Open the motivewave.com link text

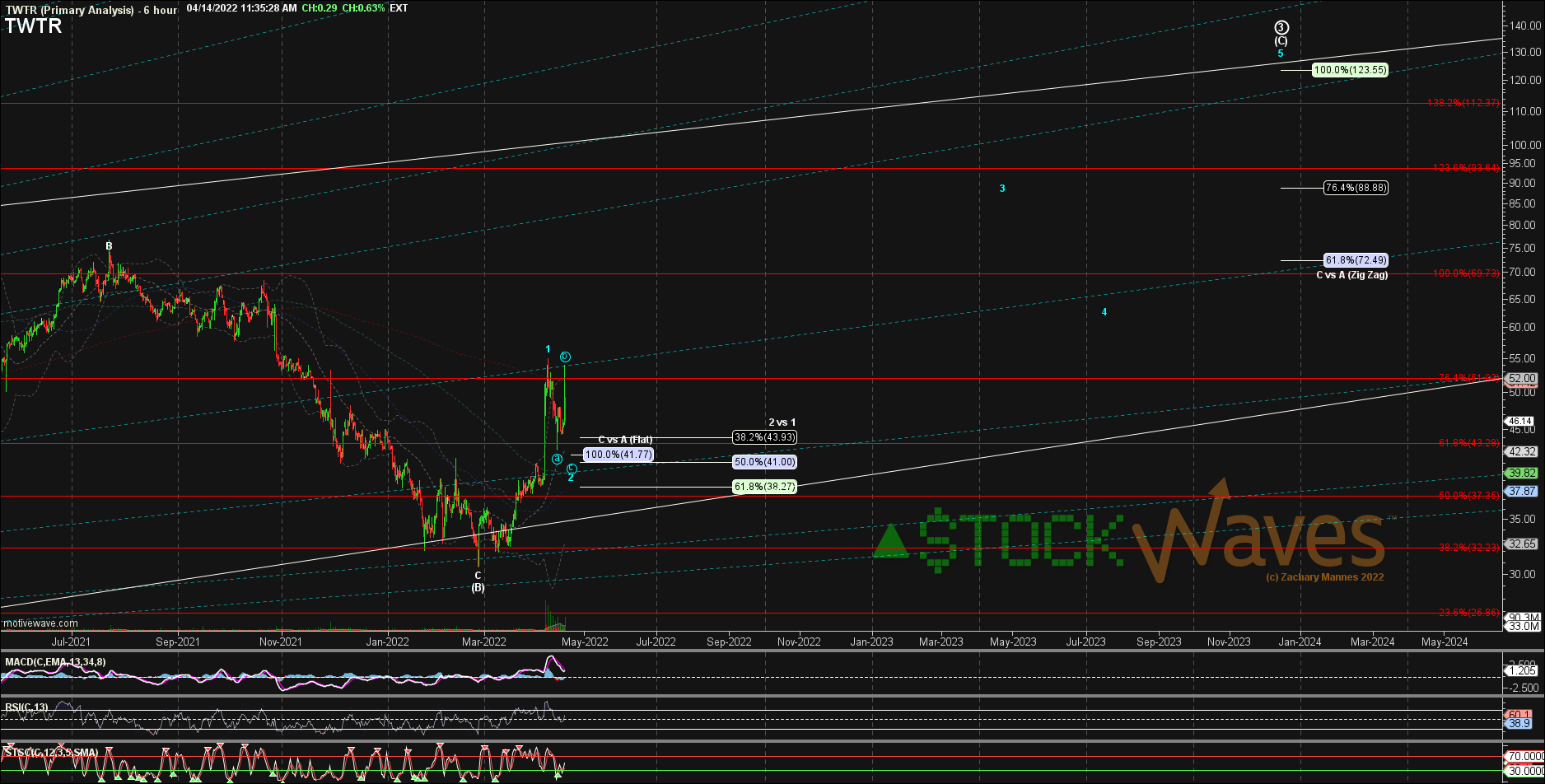[40, 623]
